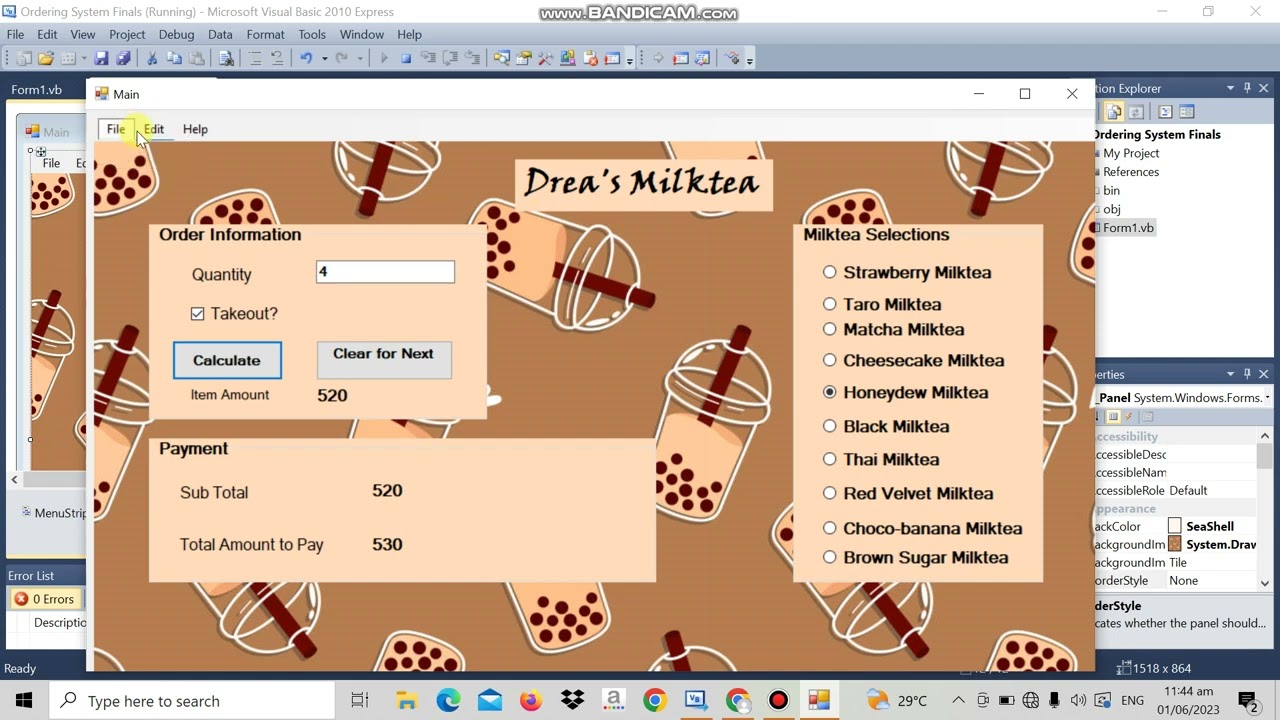The width and height of the screenshot is (1280, 720).
Task: Click the Clear for Next button
Action: 384,360
